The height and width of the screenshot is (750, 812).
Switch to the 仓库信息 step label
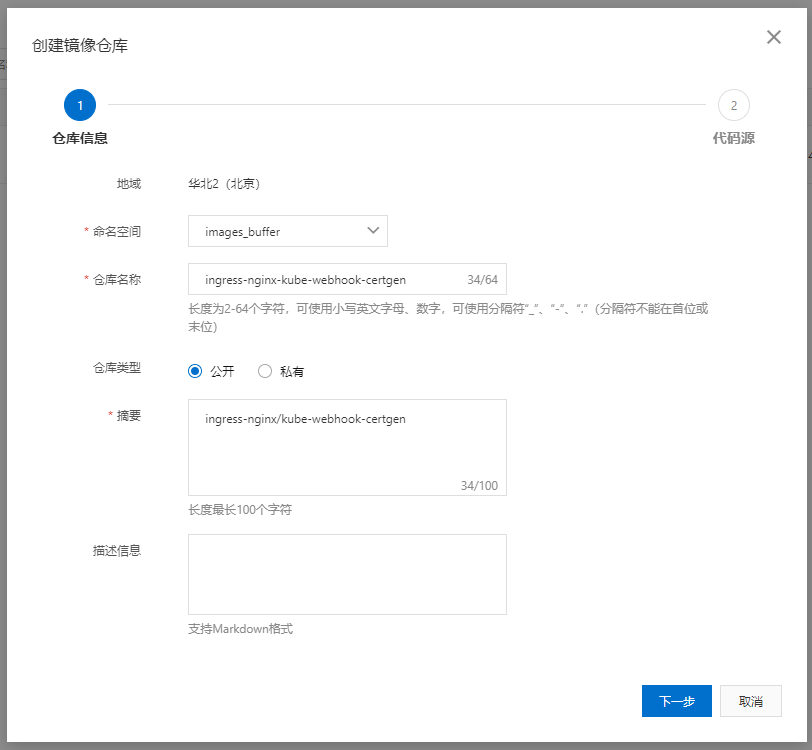80,138
